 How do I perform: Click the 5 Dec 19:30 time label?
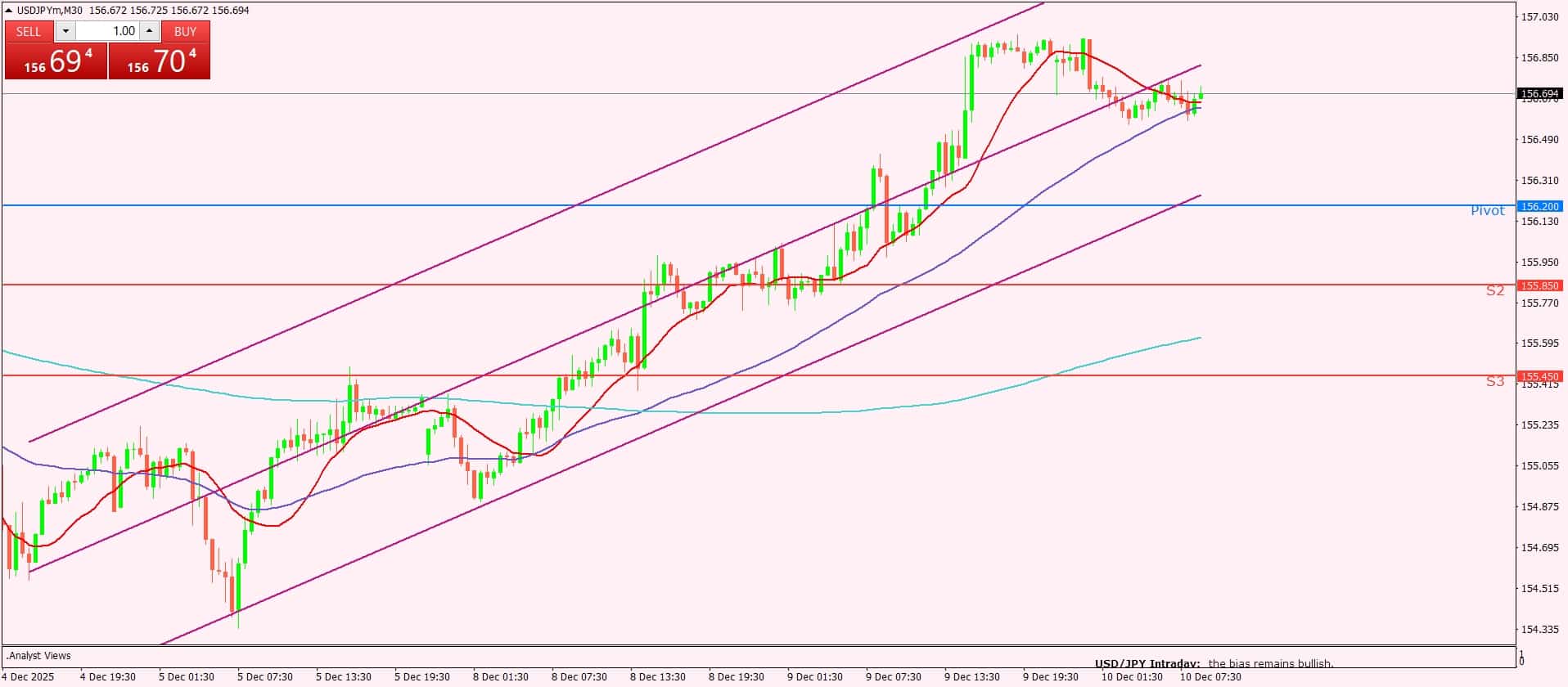422,677
